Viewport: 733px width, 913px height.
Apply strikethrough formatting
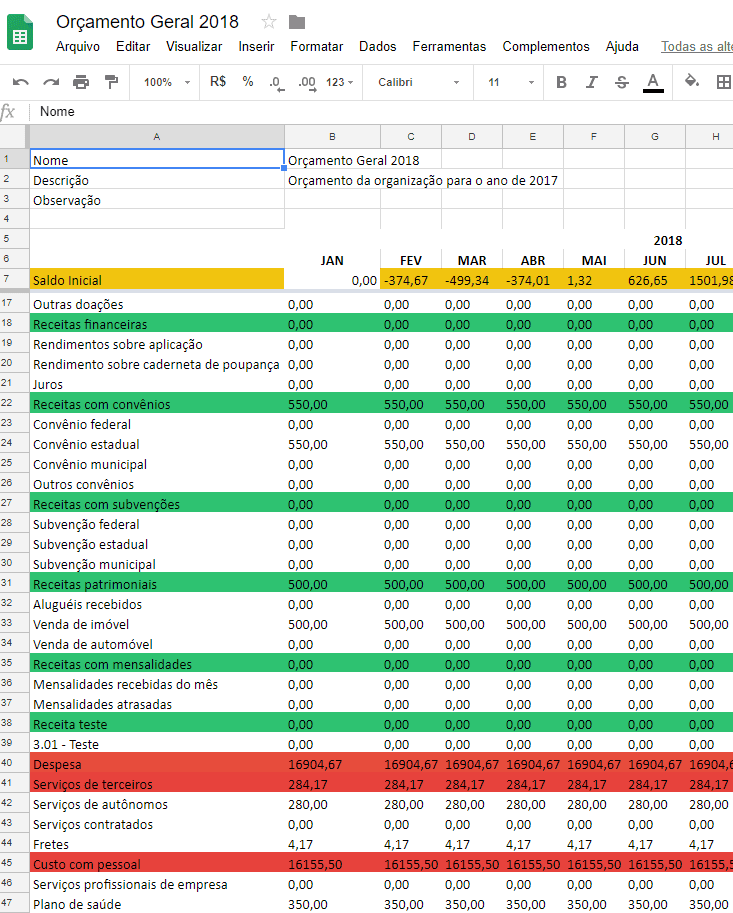coord(622,82)
